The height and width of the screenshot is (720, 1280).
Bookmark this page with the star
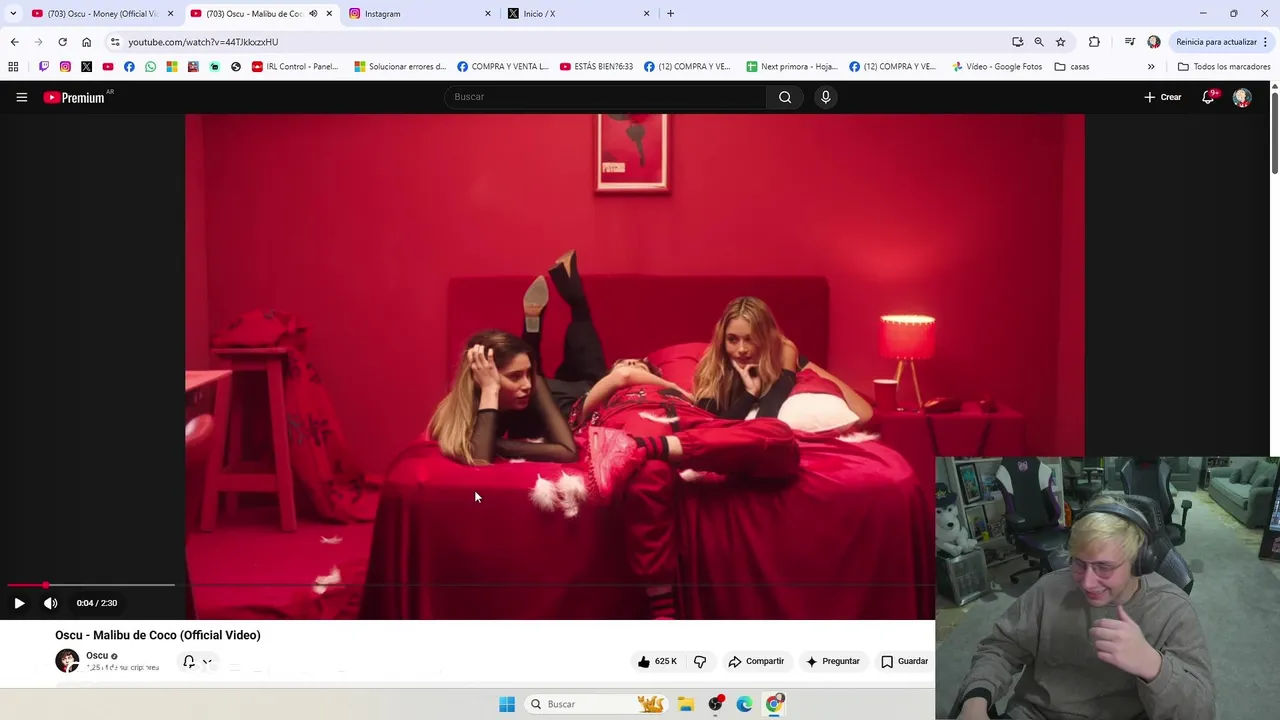pos(1061,42)
